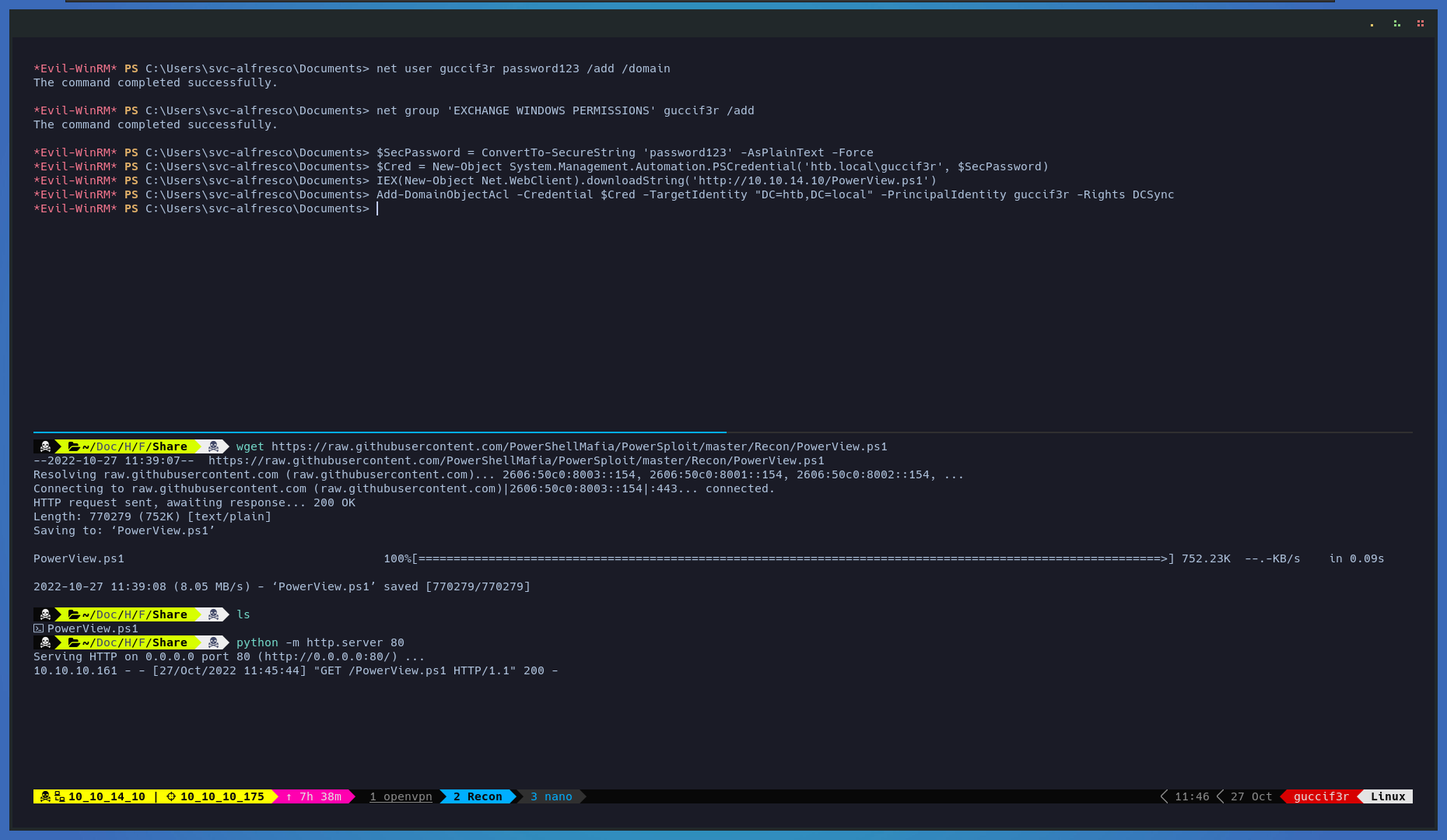Image resolution: width=1447 pixels, height=840 pixels.
Task: Click the wget command with the PowerView.ps1 URL
Action: [x=562, y=446]
